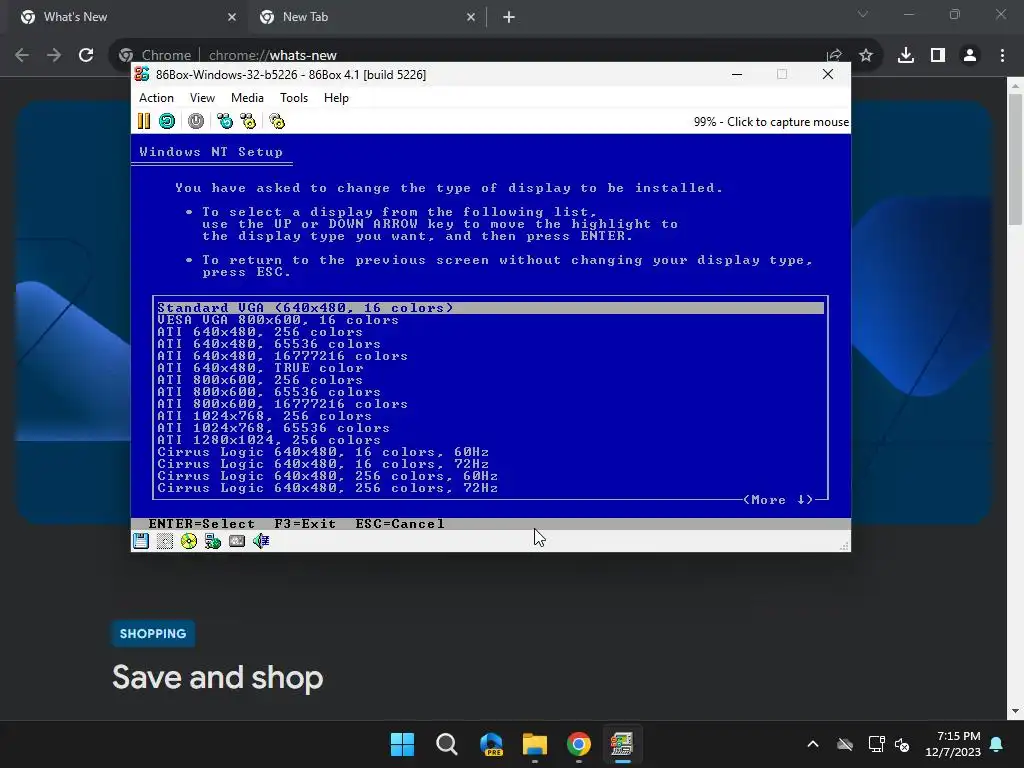1024x768 pixels.
Task: Show hidden system tray icons
Action: tap(813, 744)
